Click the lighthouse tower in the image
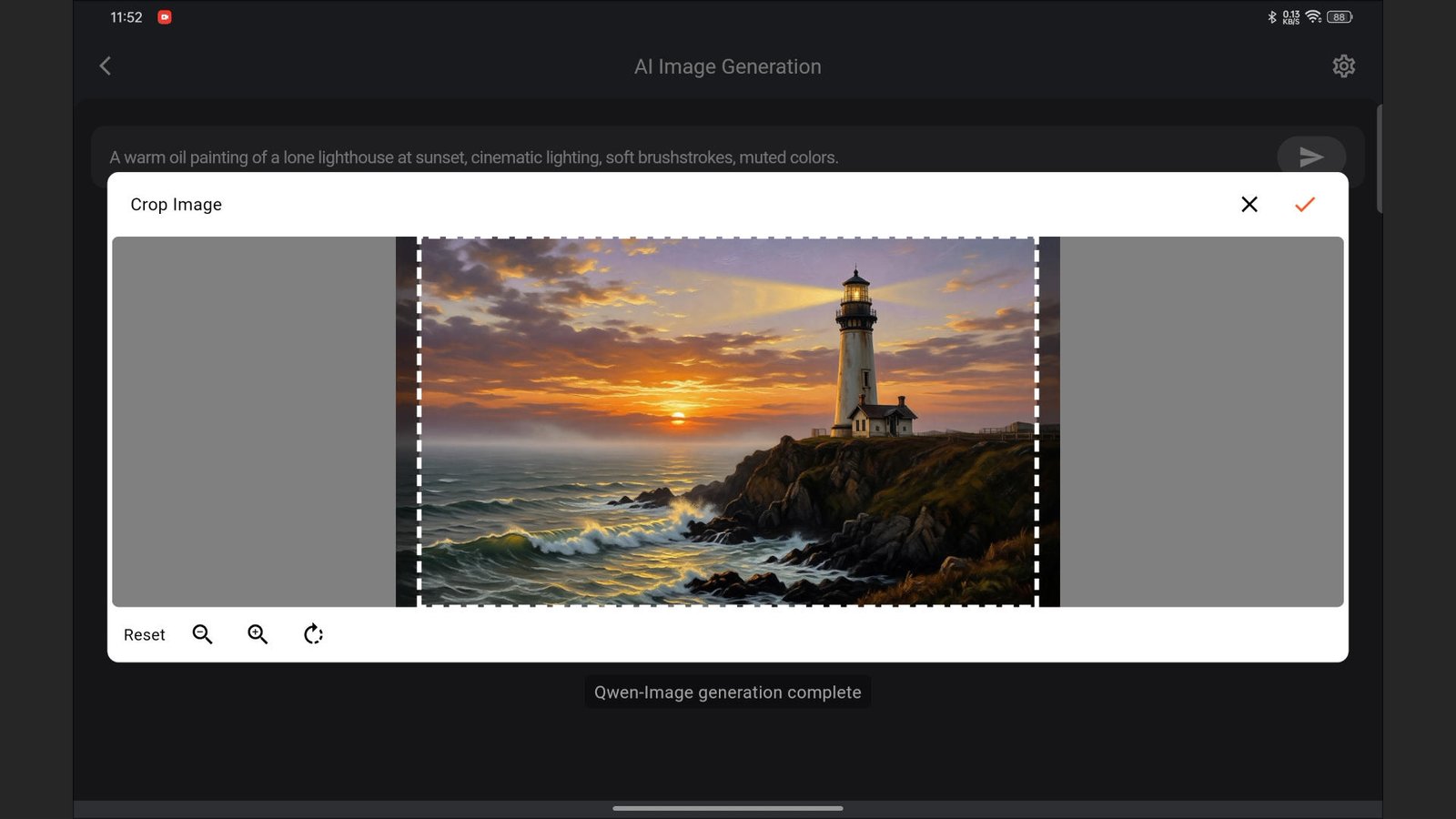 click(x=855, y=355)
